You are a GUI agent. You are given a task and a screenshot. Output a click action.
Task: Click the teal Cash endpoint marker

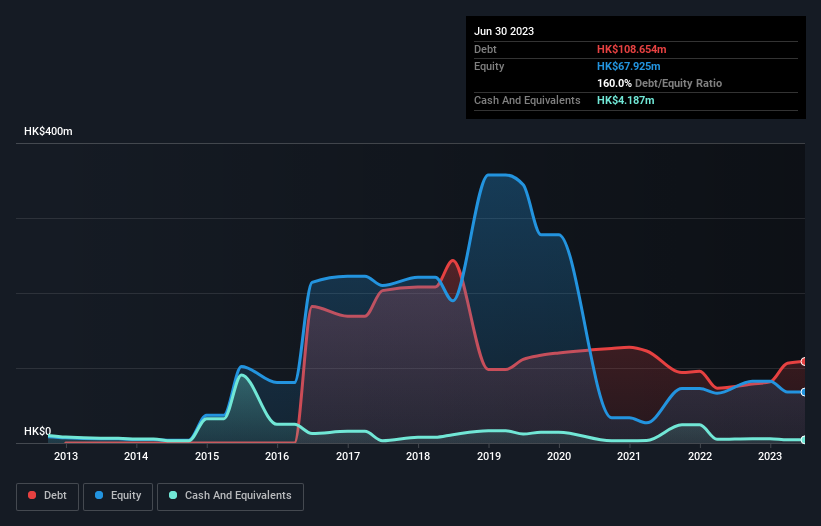[x=804, y=440]
